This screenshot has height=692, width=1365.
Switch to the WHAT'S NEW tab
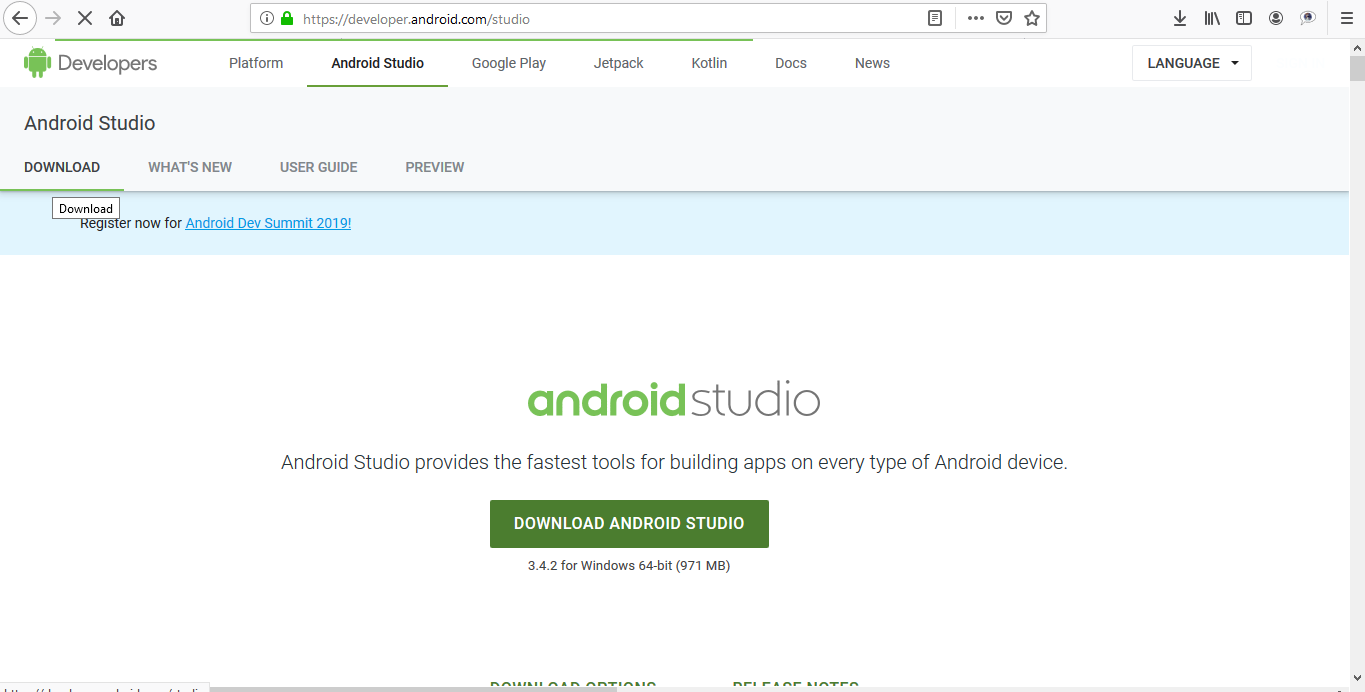pos(190,167)
